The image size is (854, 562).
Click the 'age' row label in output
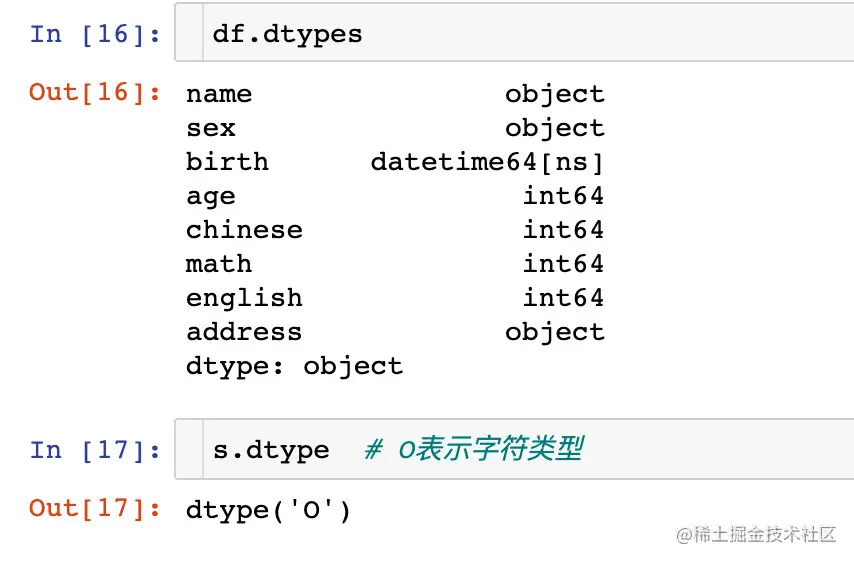(211, 197)
